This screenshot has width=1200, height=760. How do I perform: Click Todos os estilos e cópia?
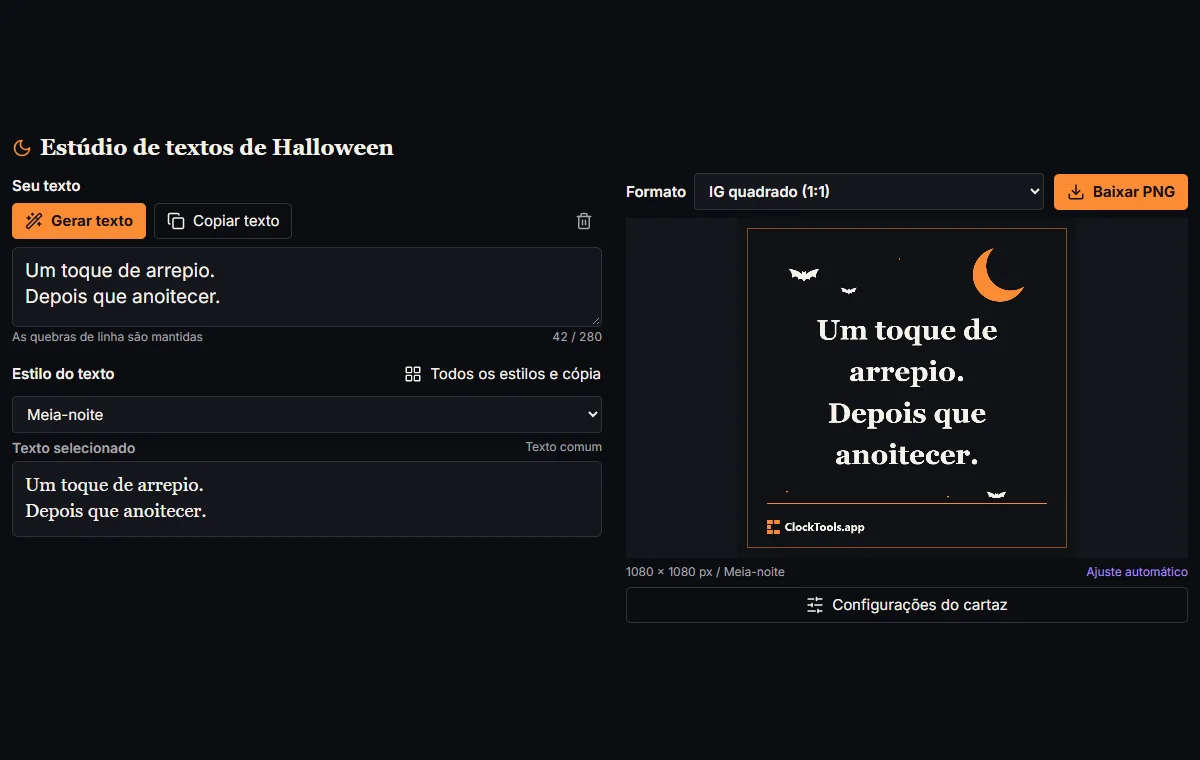point(502,374)
